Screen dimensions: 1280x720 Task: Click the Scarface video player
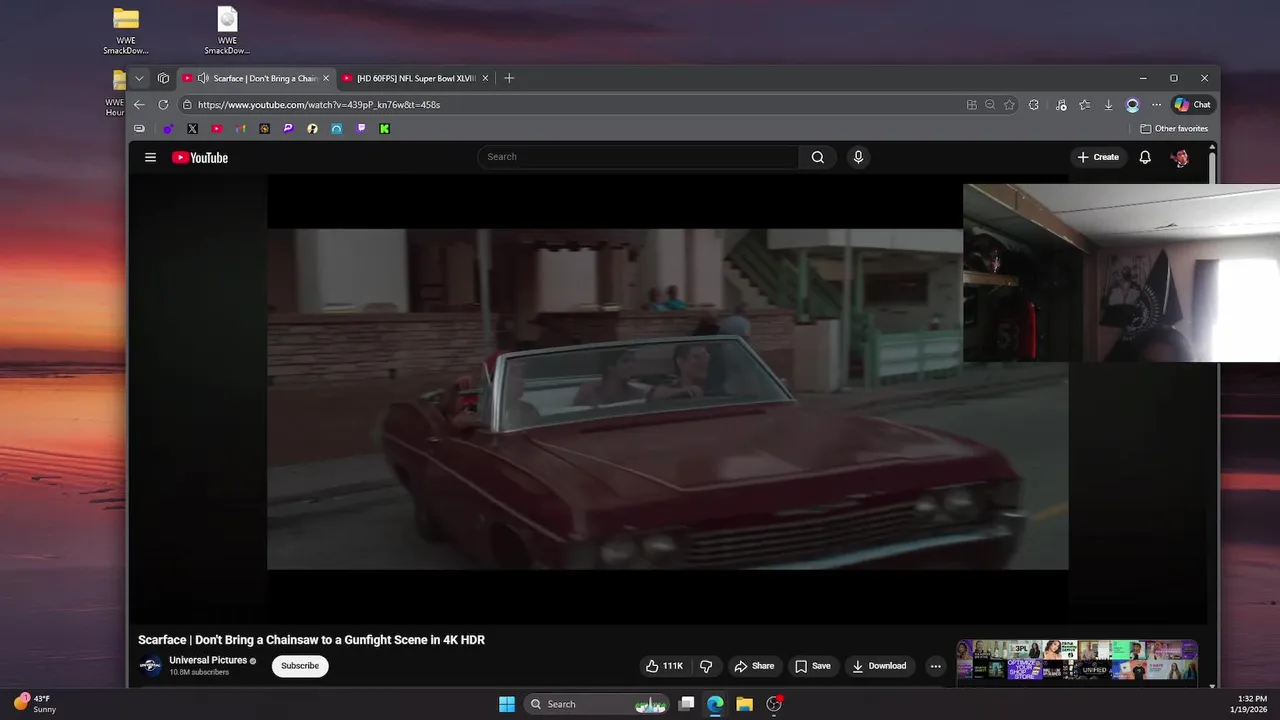[667, 399]
